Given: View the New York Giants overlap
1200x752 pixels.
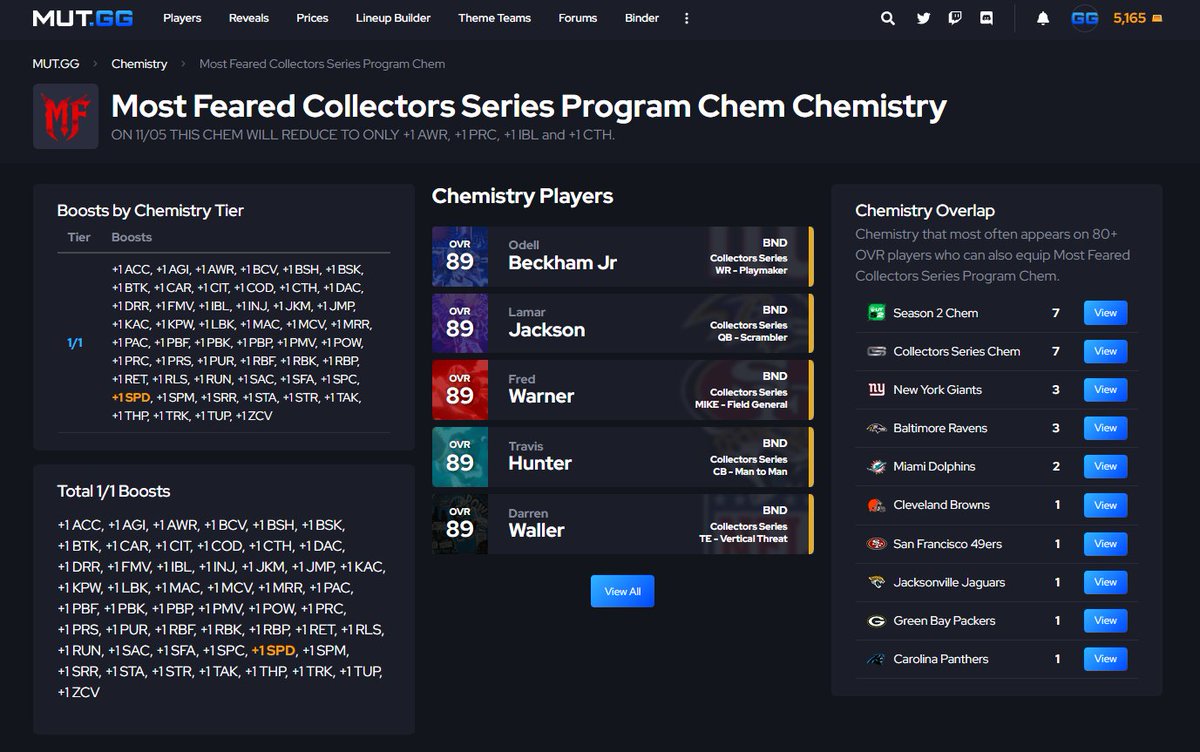Looking at the screenshot, I should click(1105, 390).
